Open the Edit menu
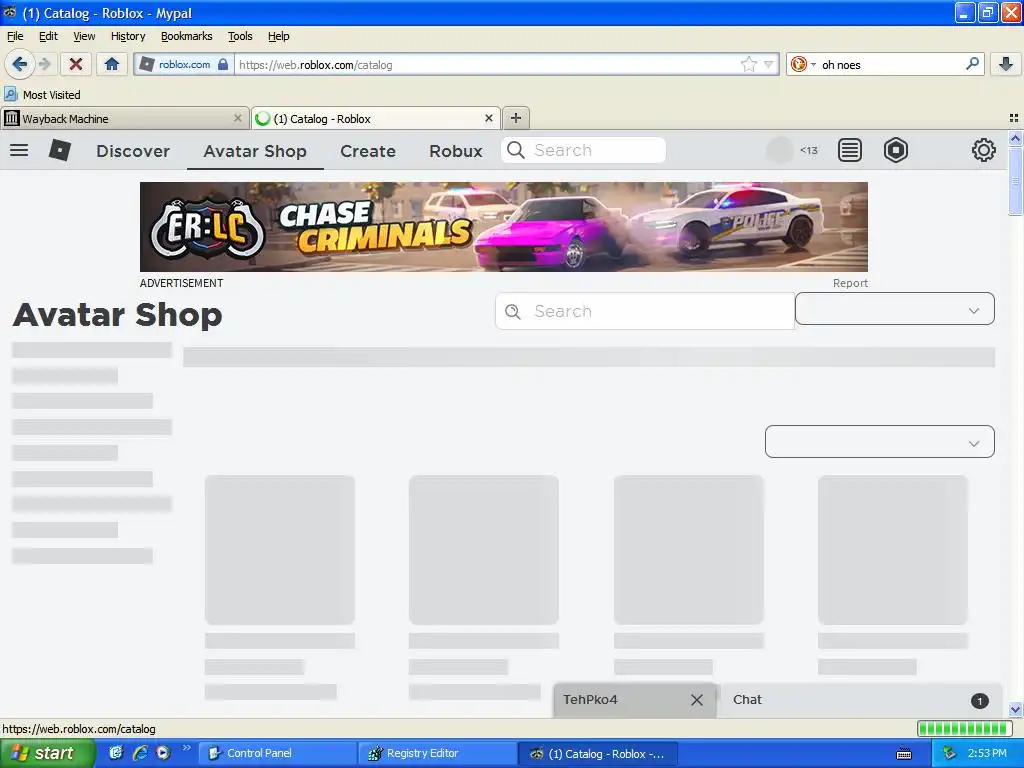 click(48, 37)
